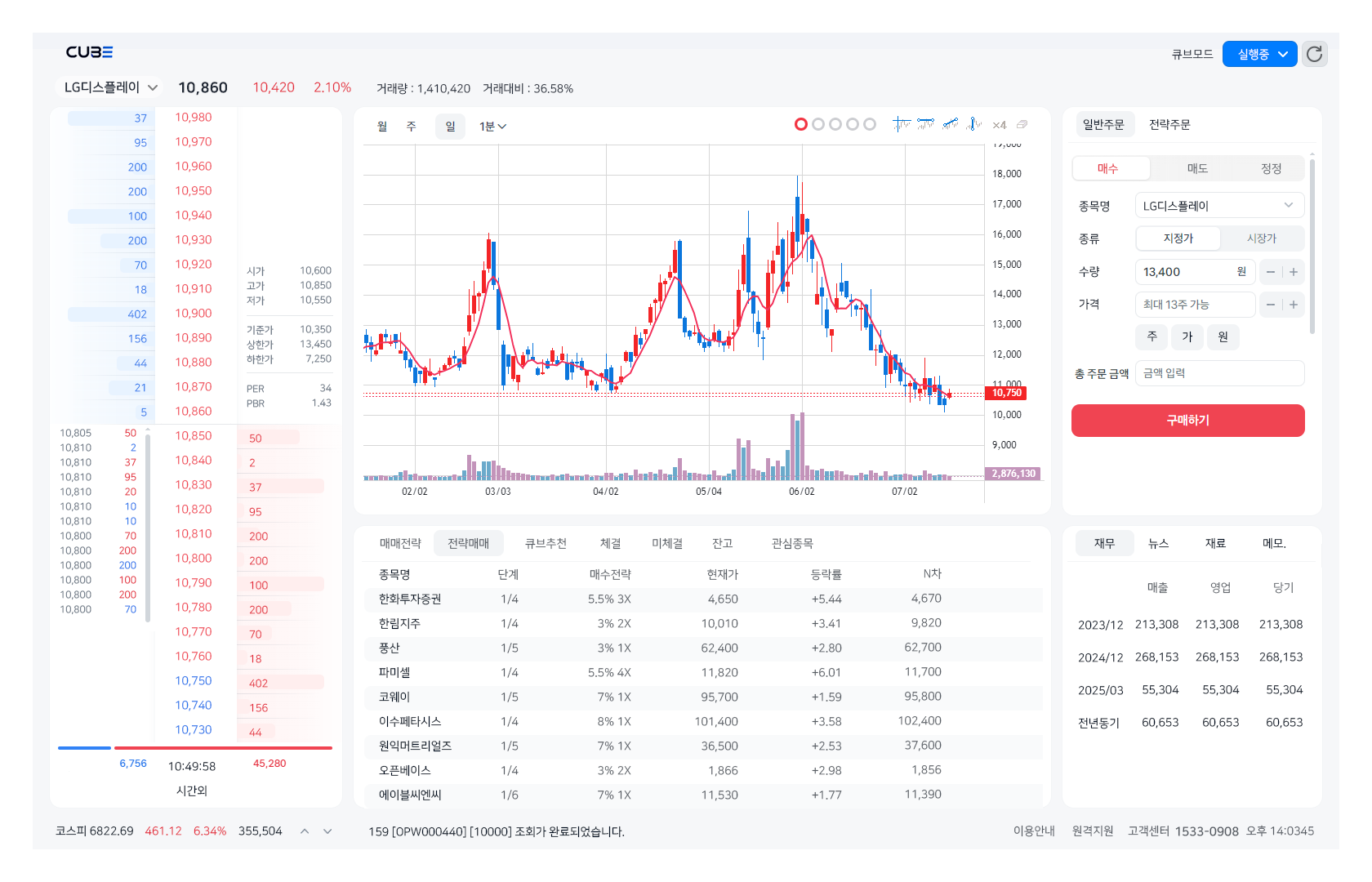Click the 가격 input field
This screenshot has width=1372, height=882.
pos(1196,305)
